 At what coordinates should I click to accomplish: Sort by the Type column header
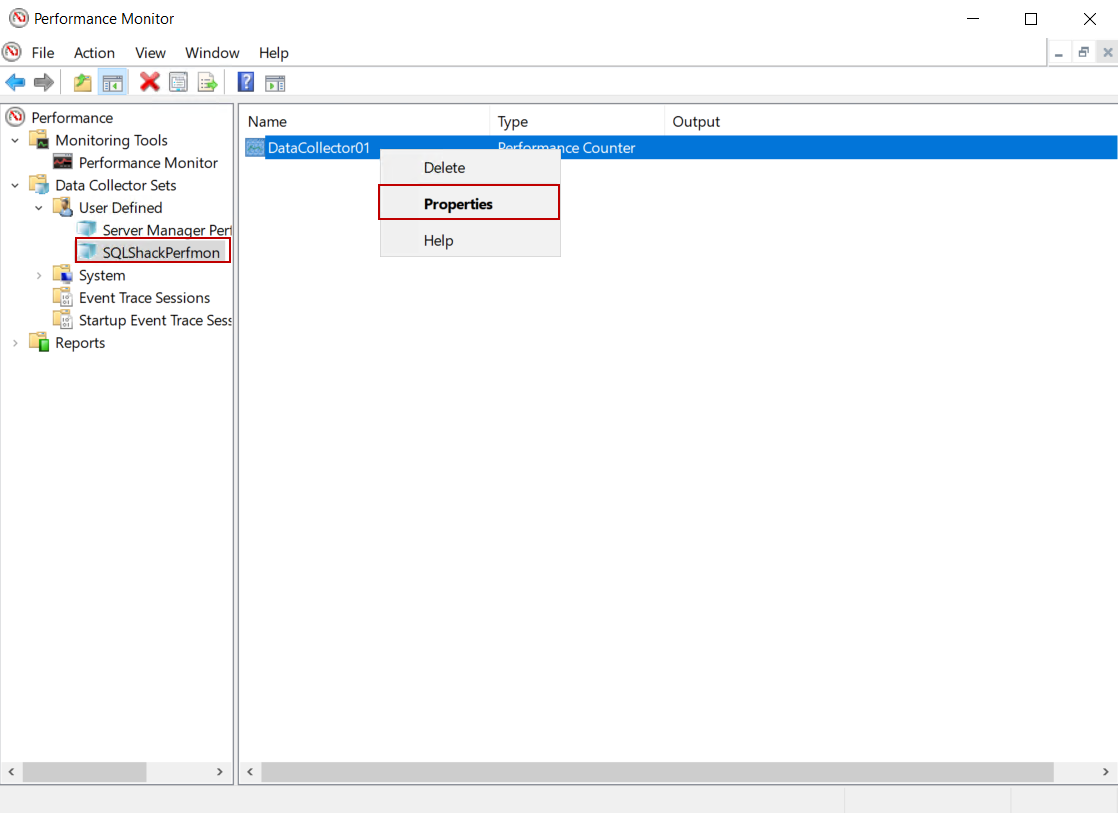(577, 121)
